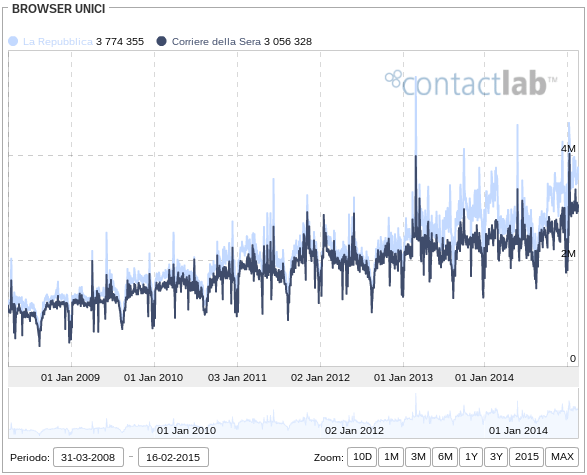Click the La Repubblica value 3 774 355

point(120,42)
